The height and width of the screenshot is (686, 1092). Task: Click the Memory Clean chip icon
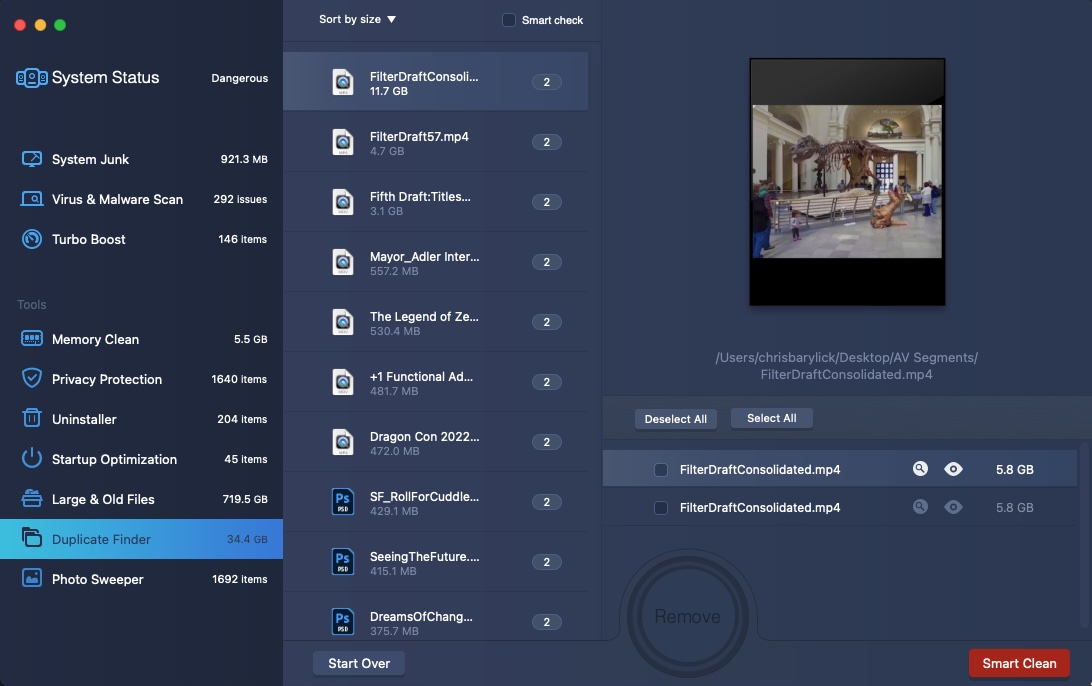coord(31,339)
